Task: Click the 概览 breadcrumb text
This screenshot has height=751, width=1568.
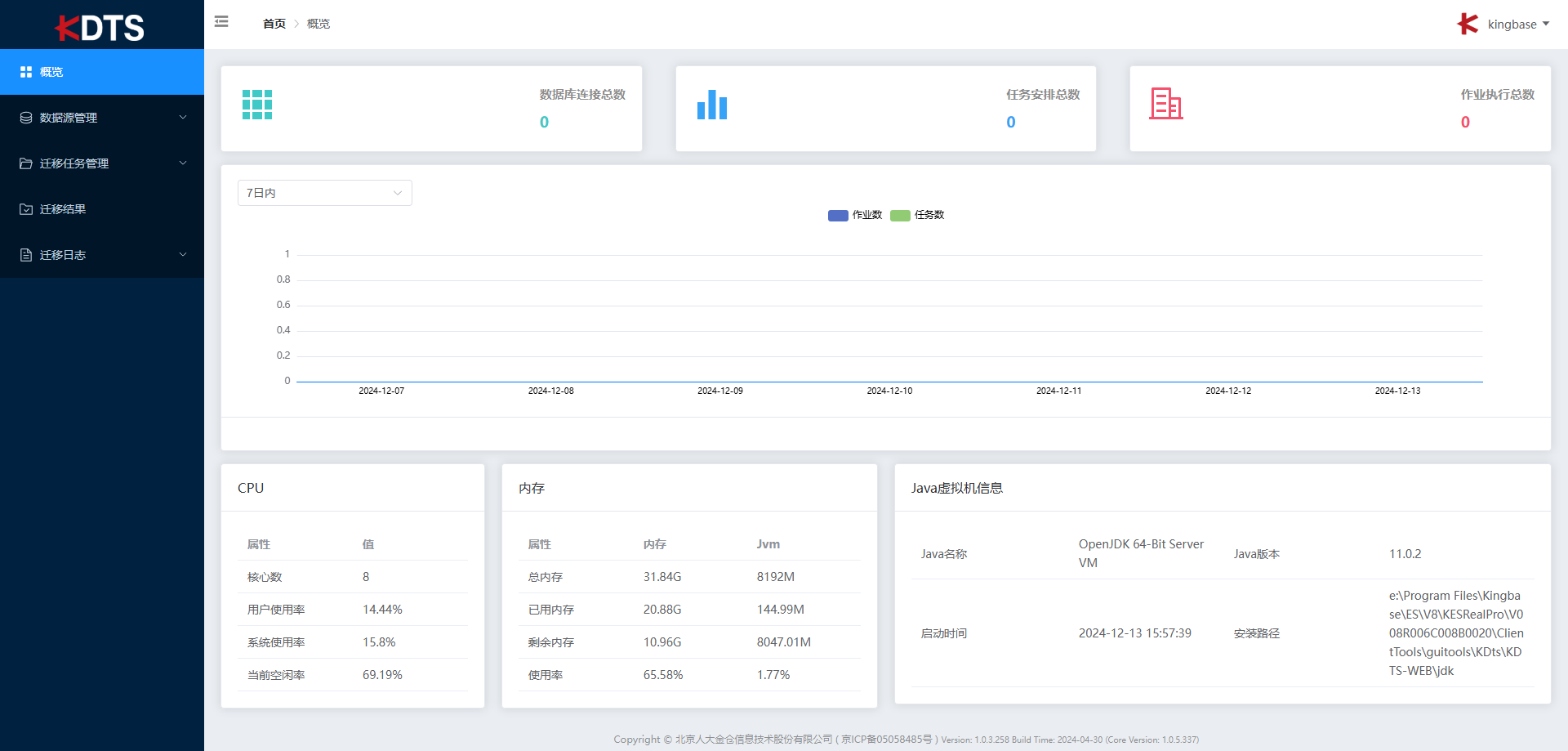Action: [318, 24]
